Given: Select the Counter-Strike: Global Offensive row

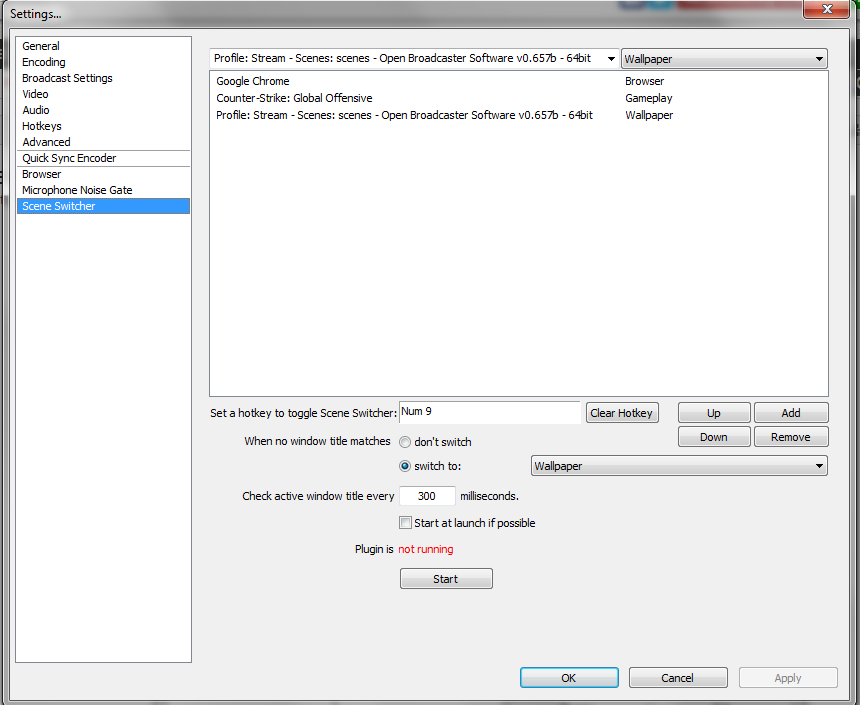Looking at the screenshot, I should pyautogui.click(x=518, y=98).
